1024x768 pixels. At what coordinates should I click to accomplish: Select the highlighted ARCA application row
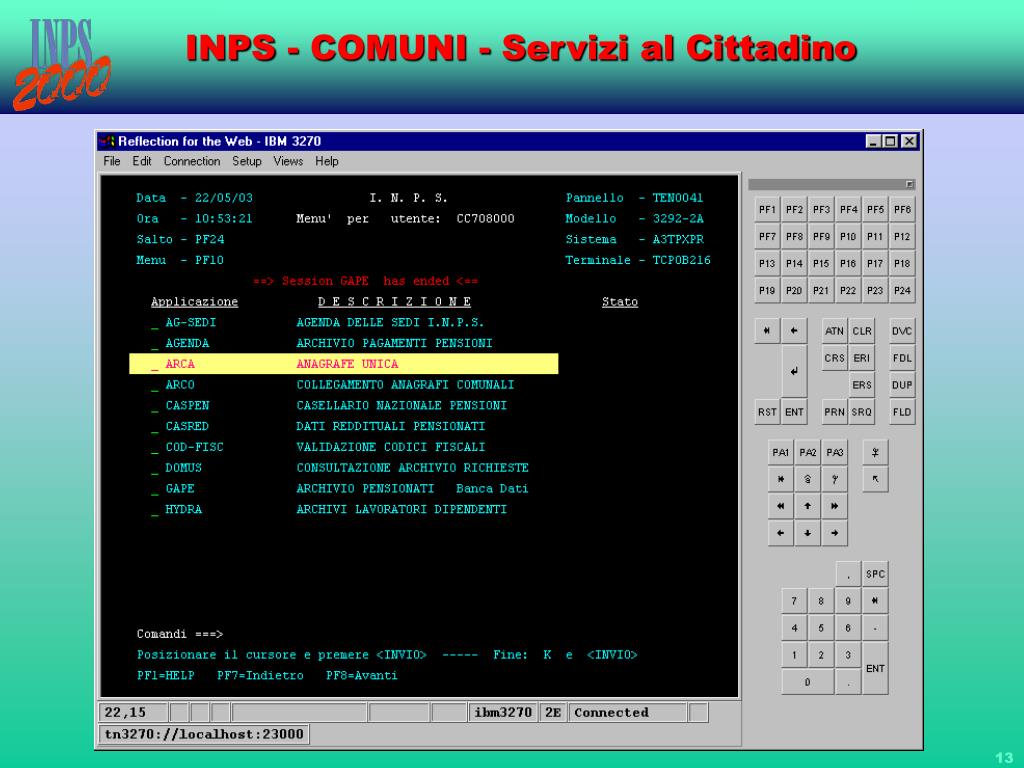click(x=344, y=364)
